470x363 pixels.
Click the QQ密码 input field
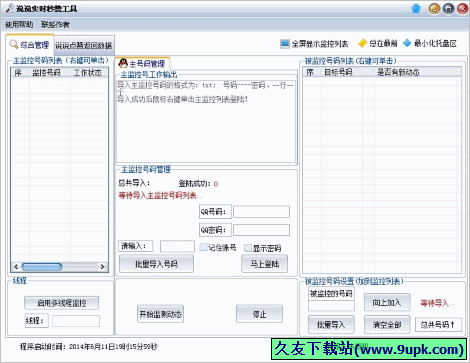click(x=261, y=230)
